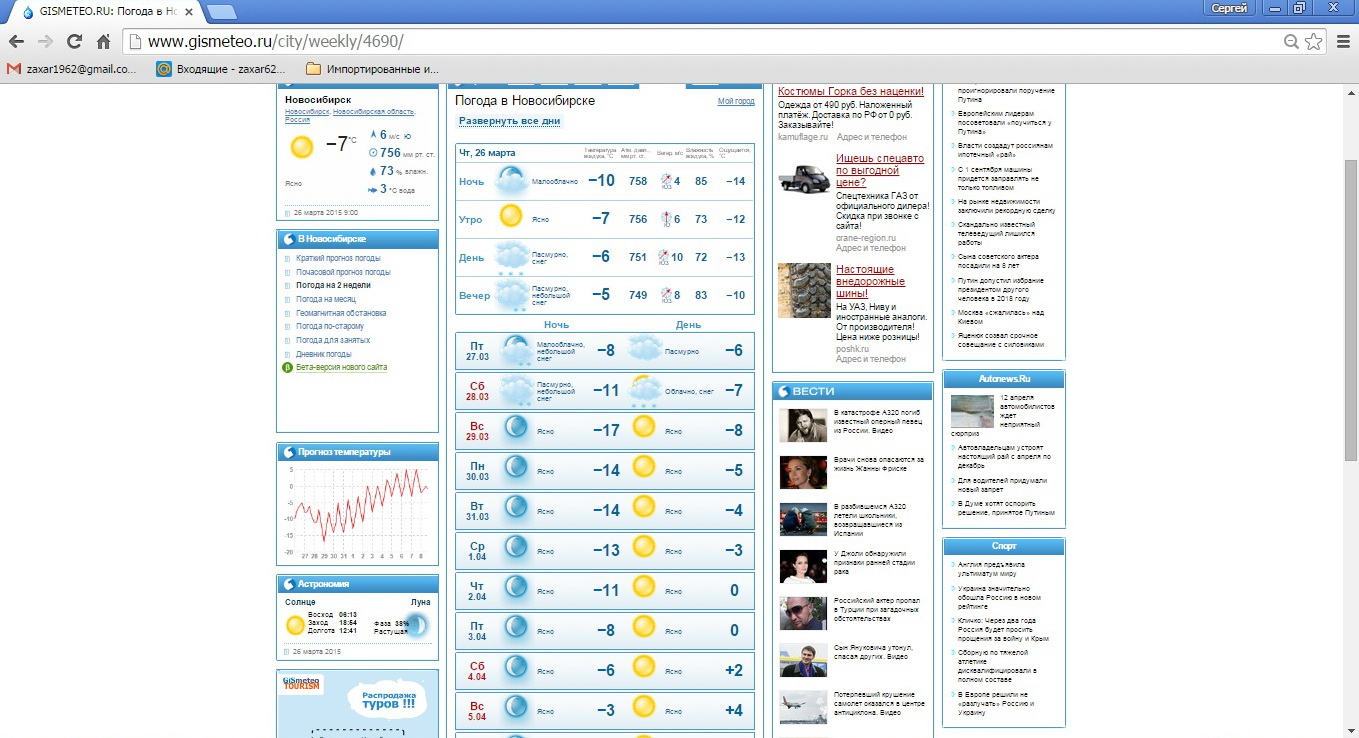Click the GAZ truck ad thumbnail

pos(803,181)
